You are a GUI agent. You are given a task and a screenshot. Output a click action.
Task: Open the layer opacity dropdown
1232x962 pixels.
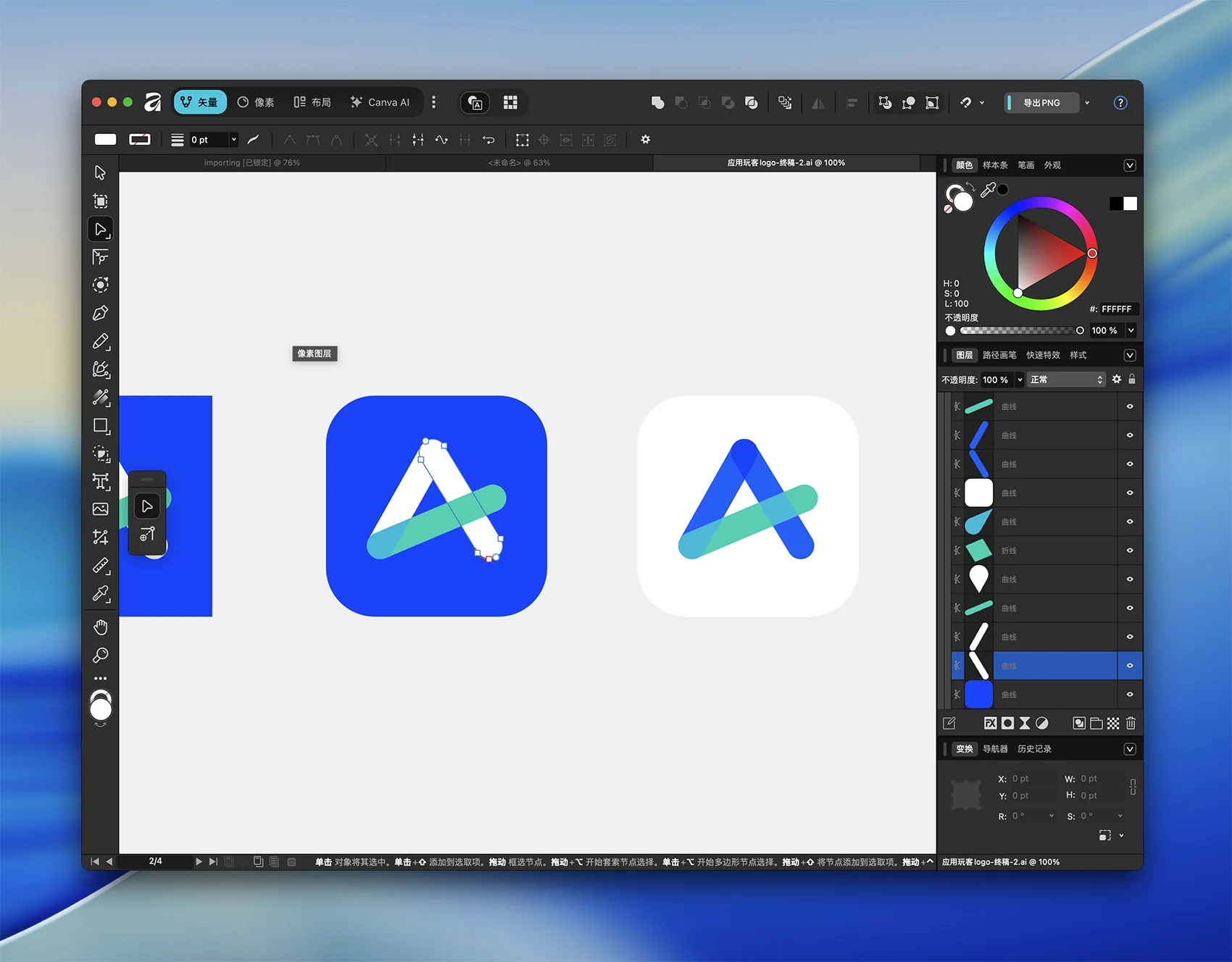click(1020, 380)
